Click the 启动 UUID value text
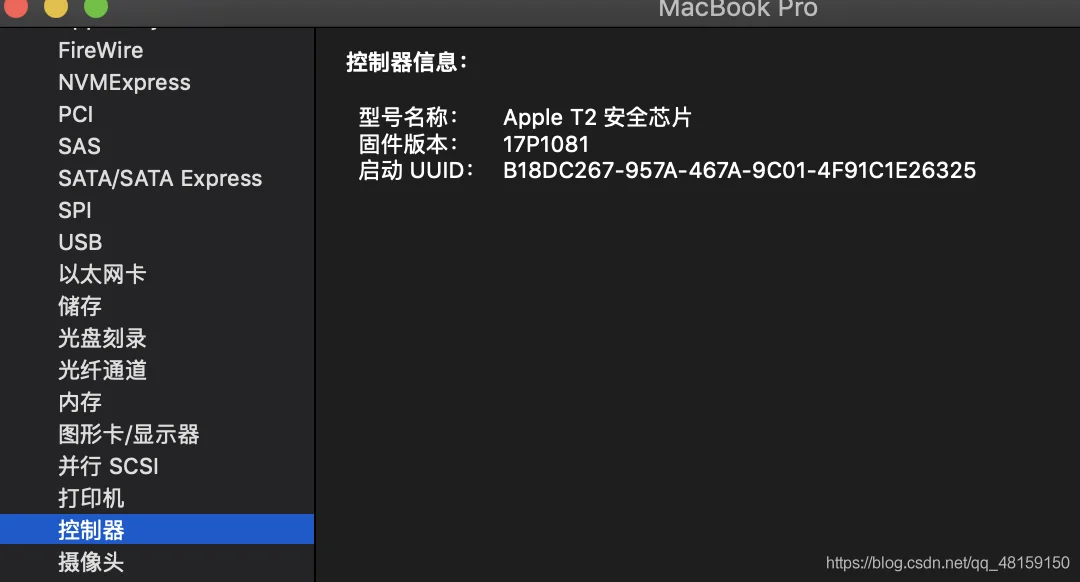1080x582 pixels. tap(739, 170)
